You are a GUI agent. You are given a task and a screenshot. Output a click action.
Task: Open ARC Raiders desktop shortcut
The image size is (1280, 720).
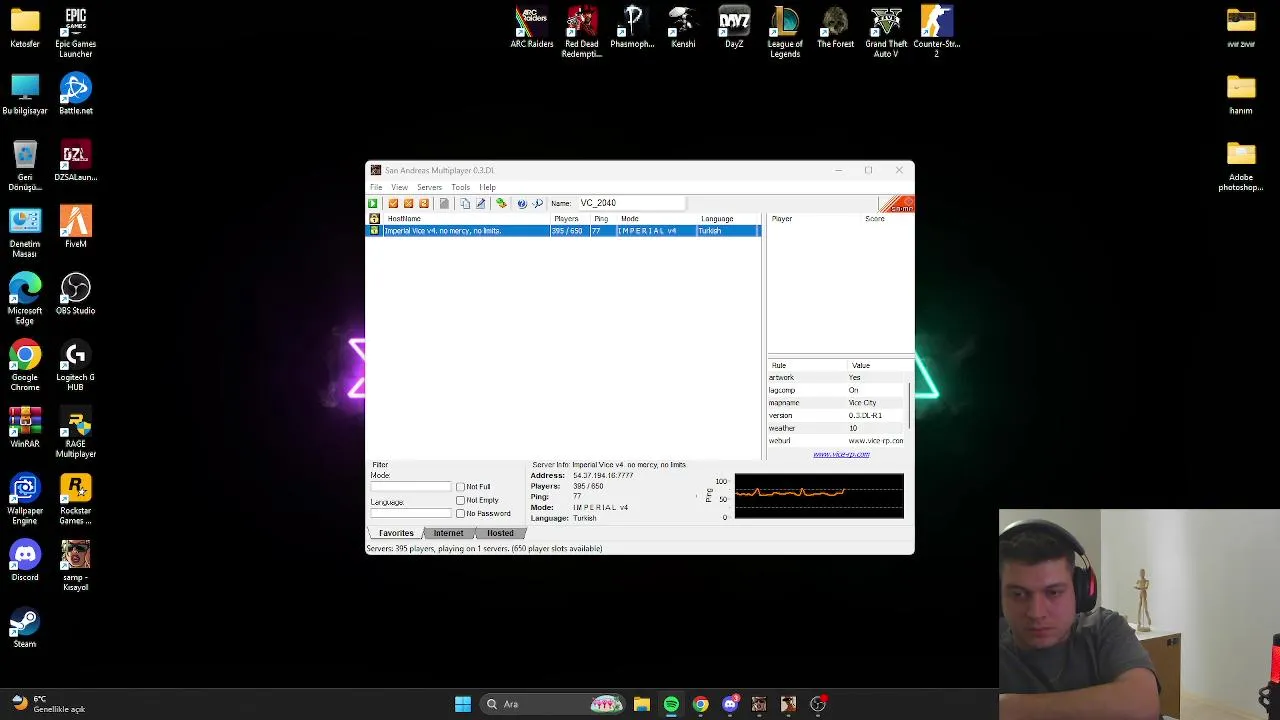click(x=531, y=29)
